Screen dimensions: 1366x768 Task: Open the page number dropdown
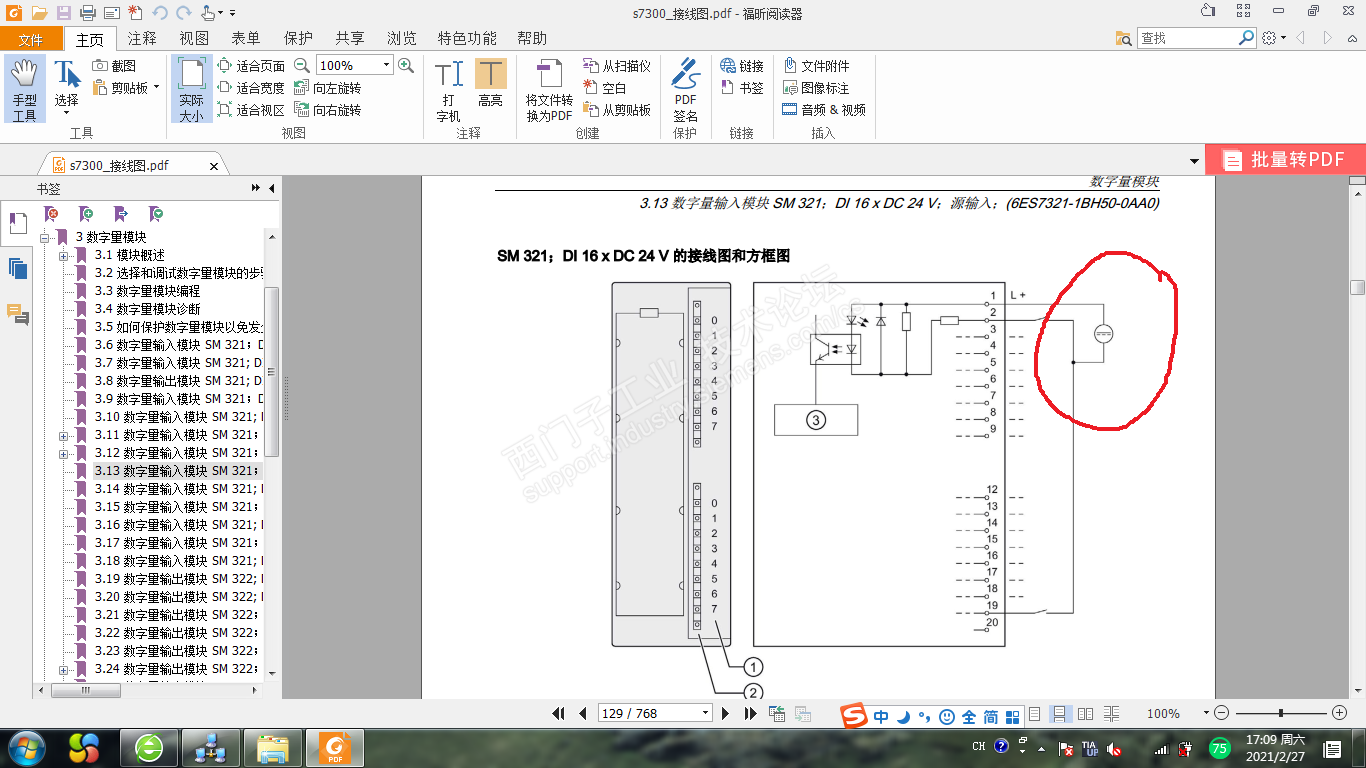(705, 713)
